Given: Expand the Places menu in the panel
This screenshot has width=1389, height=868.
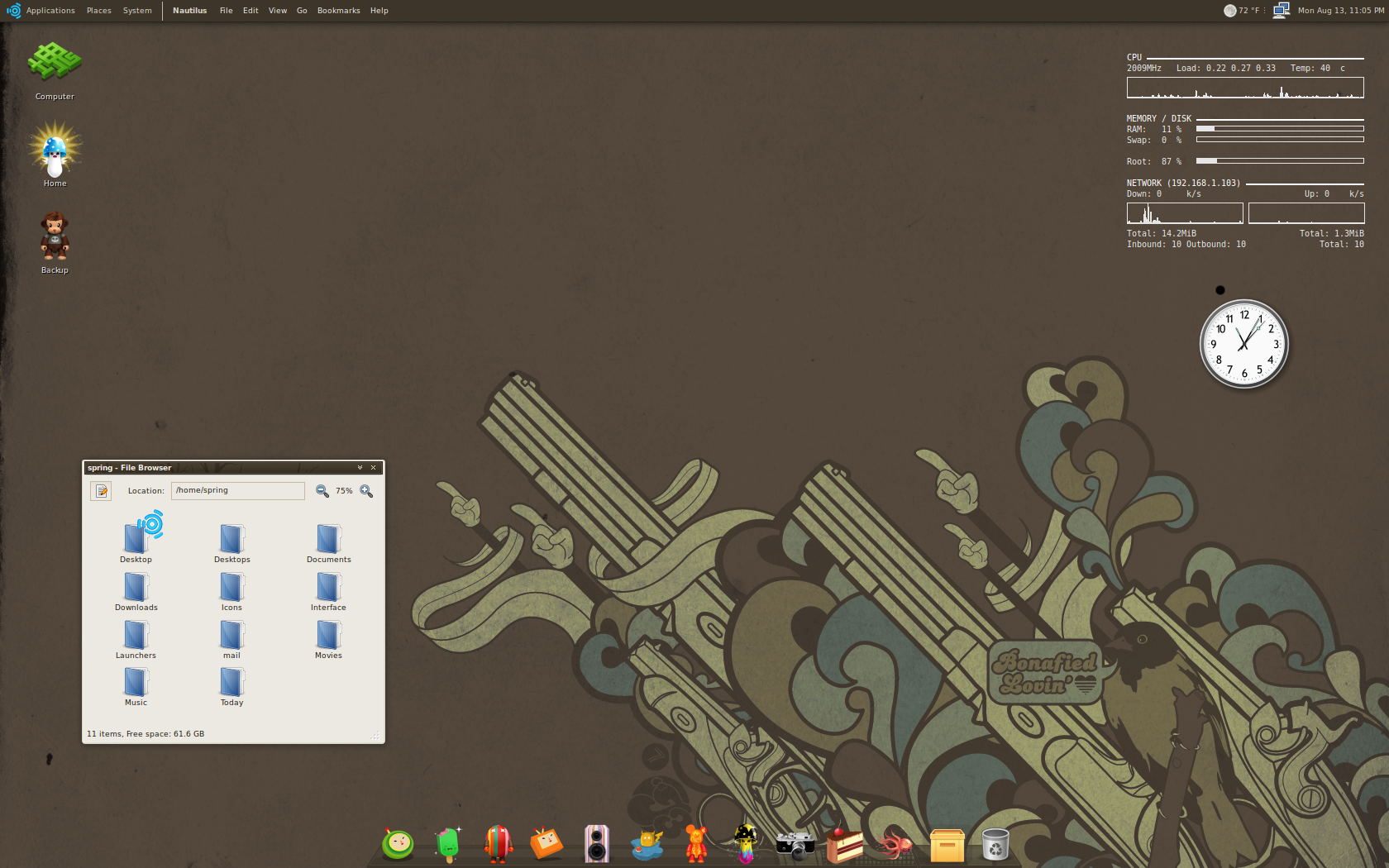Looking at the screenshot, I should coord(98,11).
